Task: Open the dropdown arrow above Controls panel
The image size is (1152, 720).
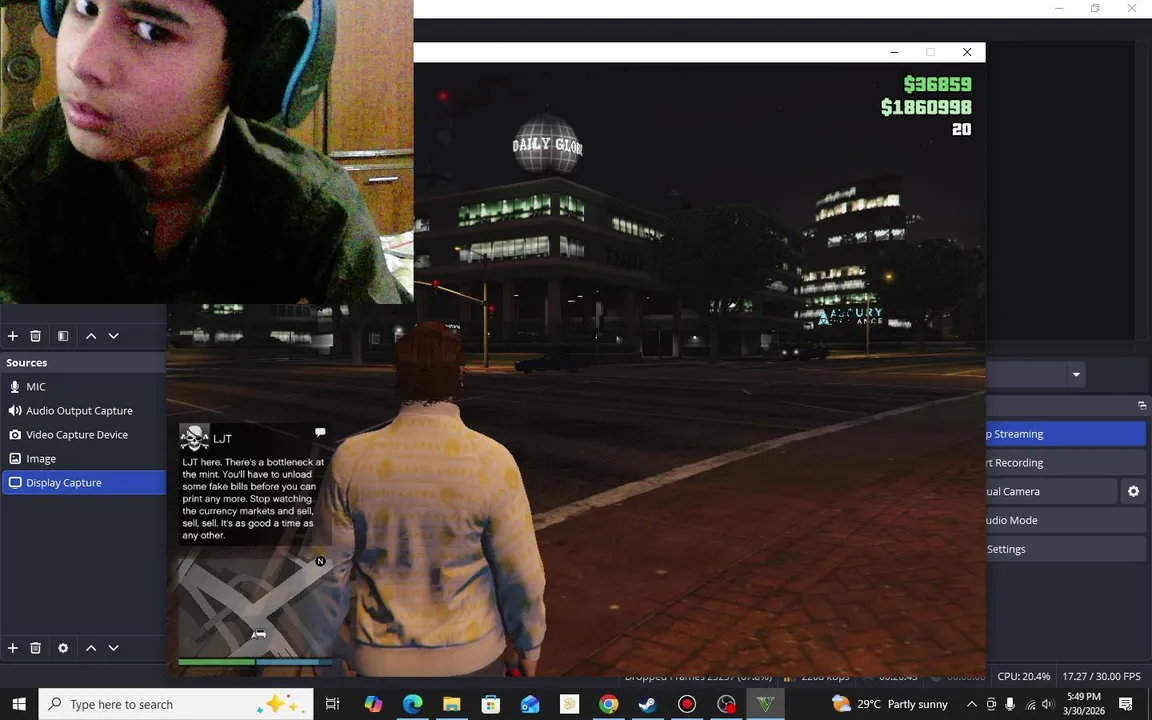Action: tap(1076, 375)
